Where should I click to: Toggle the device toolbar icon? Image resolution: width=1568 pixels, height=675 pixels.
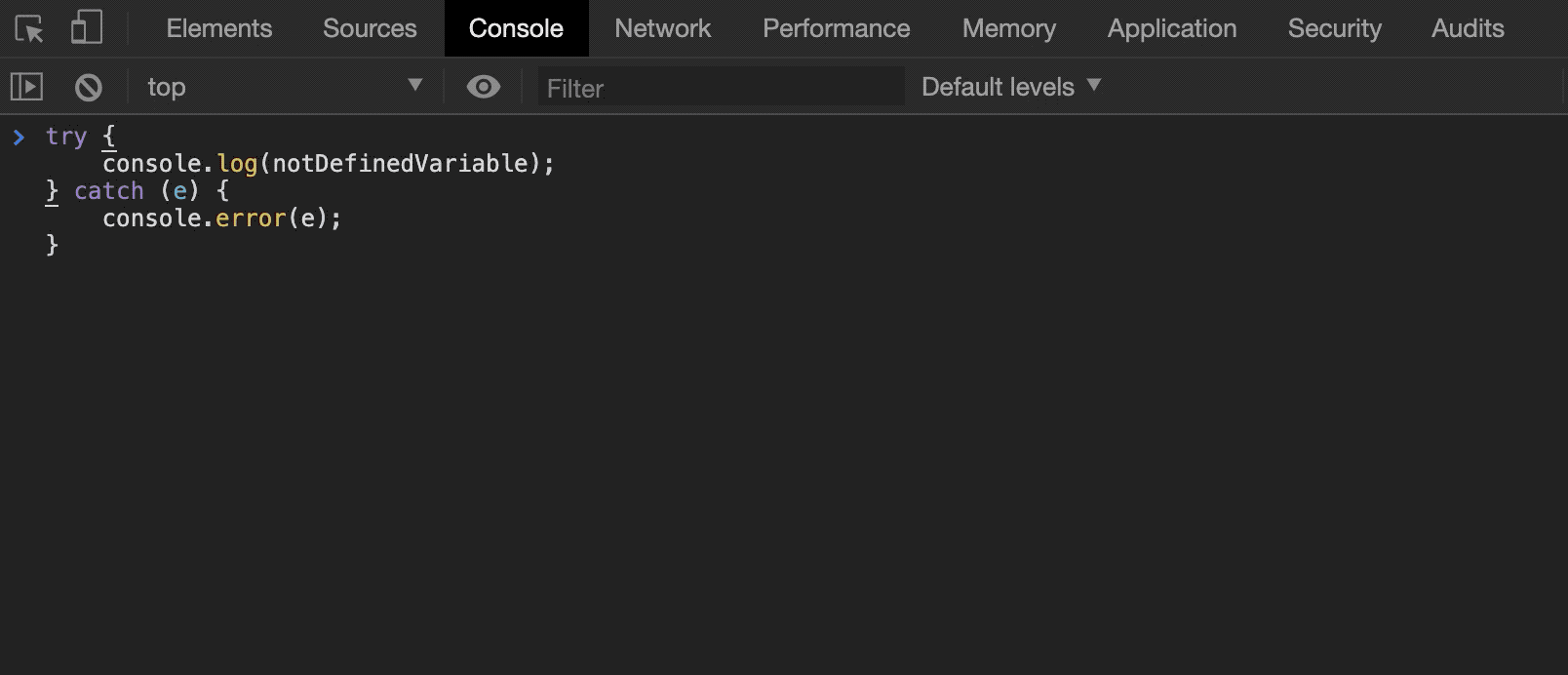(86, 27)
